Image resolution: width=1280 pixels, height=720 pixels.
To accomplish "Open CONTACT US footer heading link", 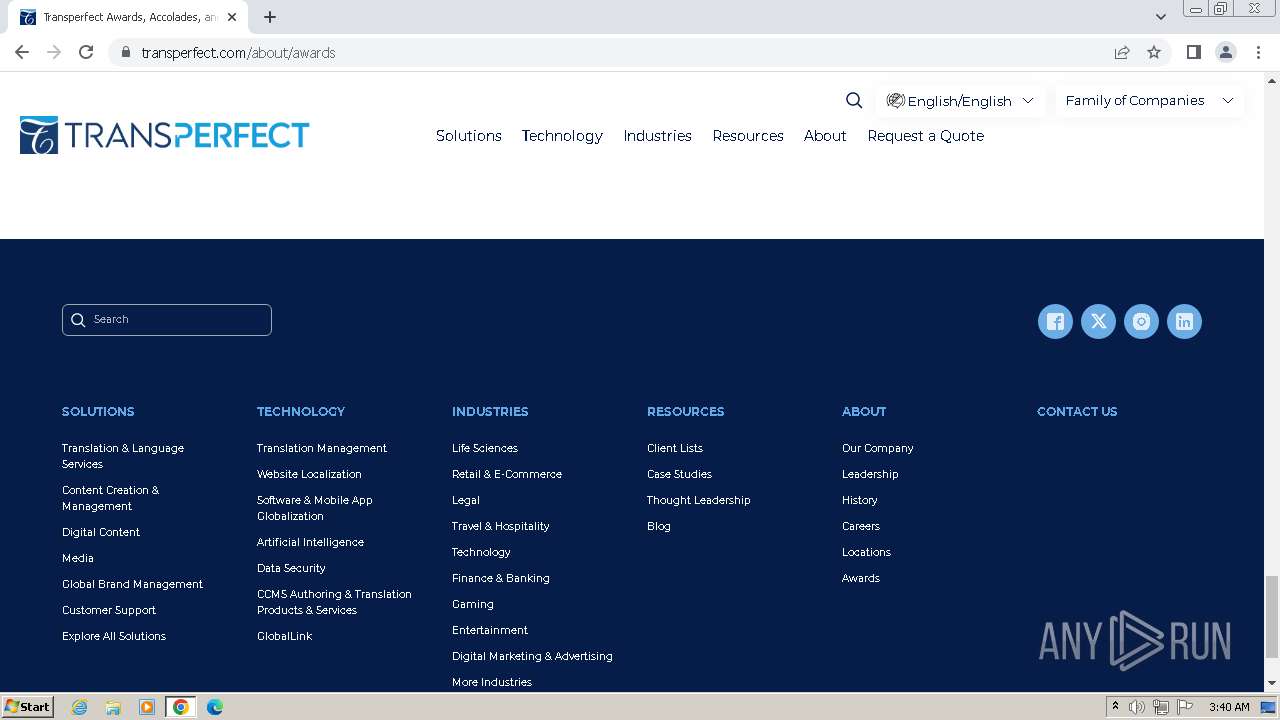I will [1077, 411].
